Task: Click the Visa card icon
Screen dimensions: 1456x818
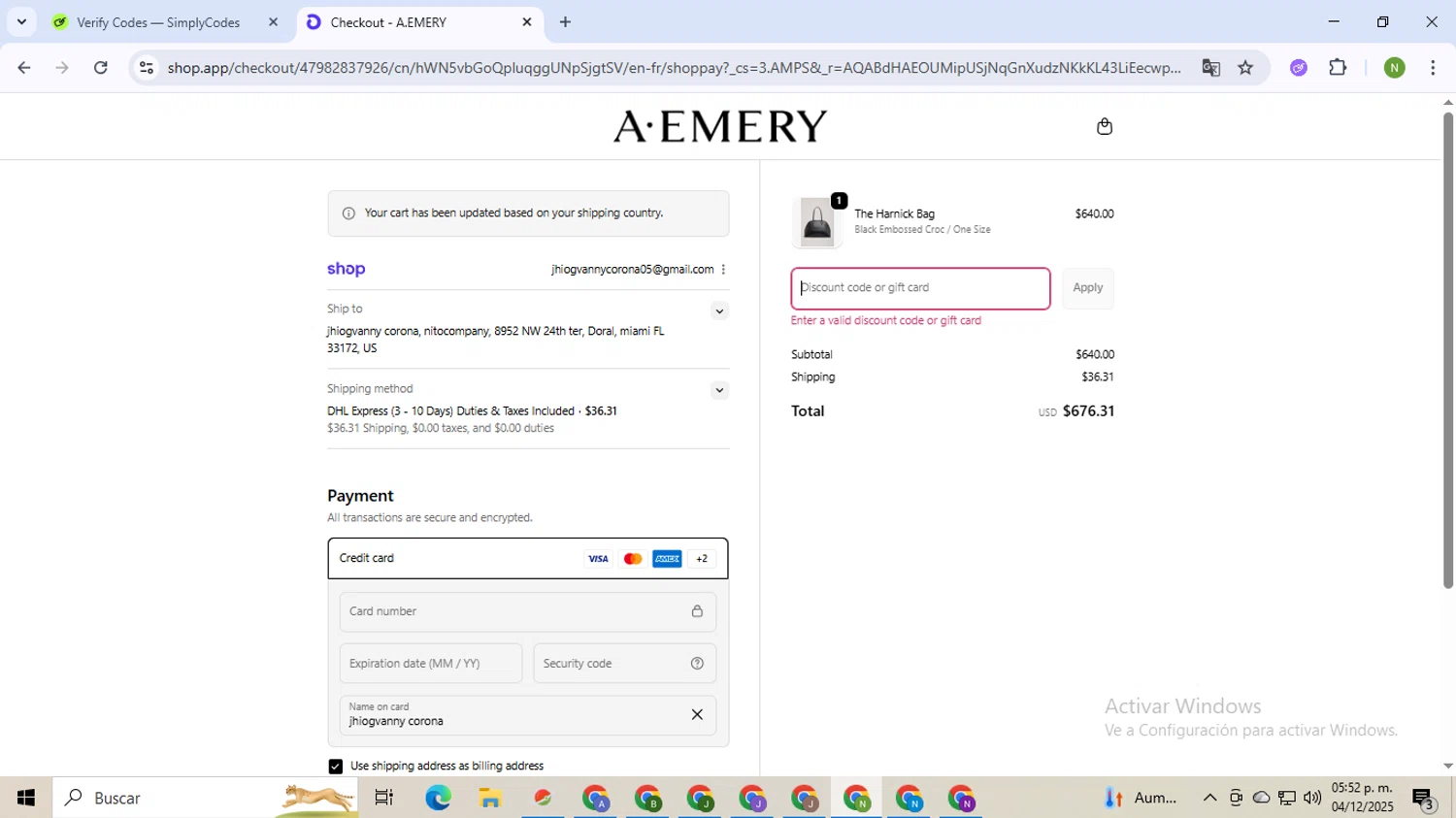Action: (598, 559)
